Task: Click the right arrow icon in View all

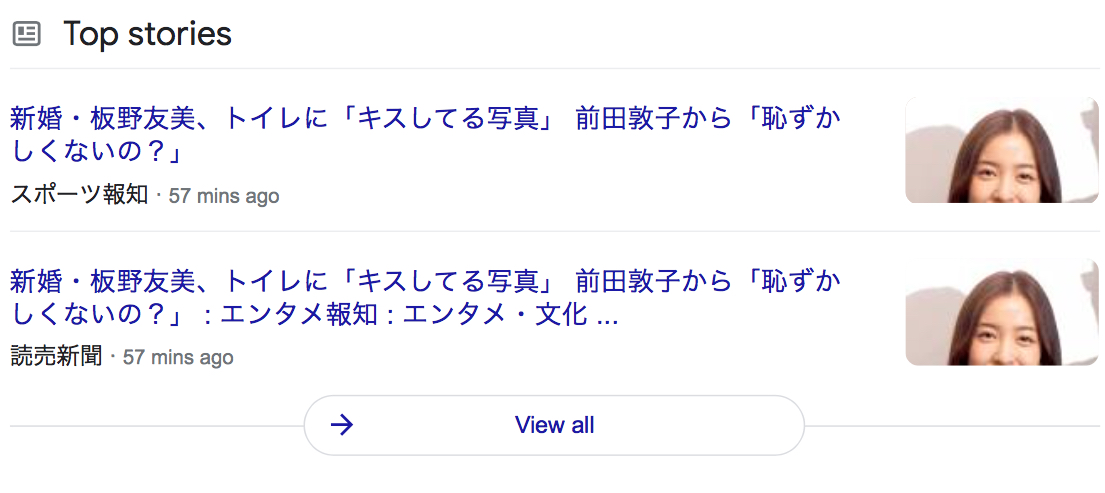Action: (x=342, y=425)
